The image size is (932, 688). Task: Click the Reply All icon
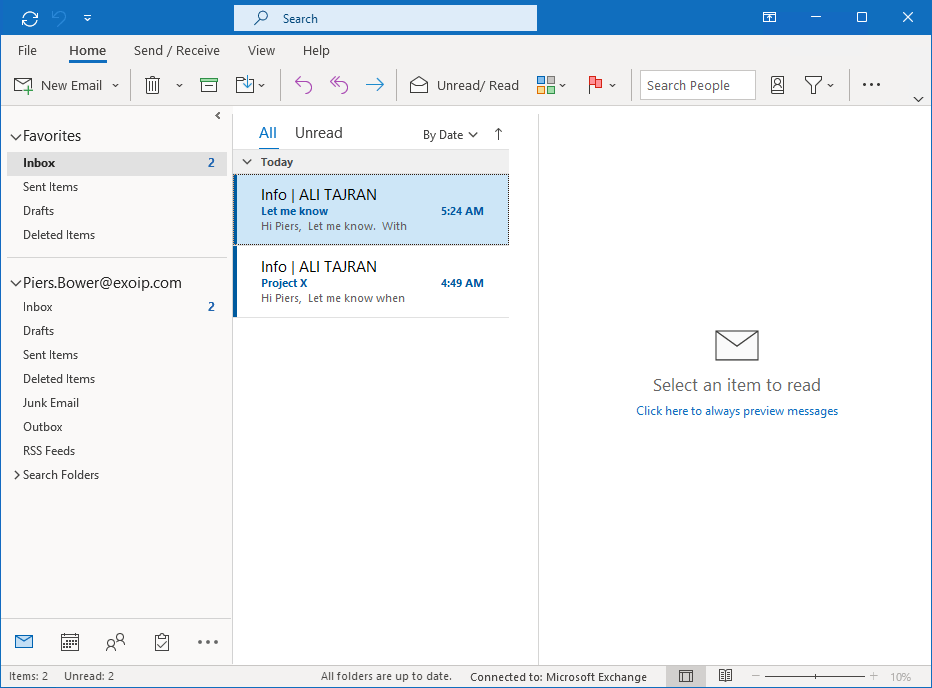point(339,85)
